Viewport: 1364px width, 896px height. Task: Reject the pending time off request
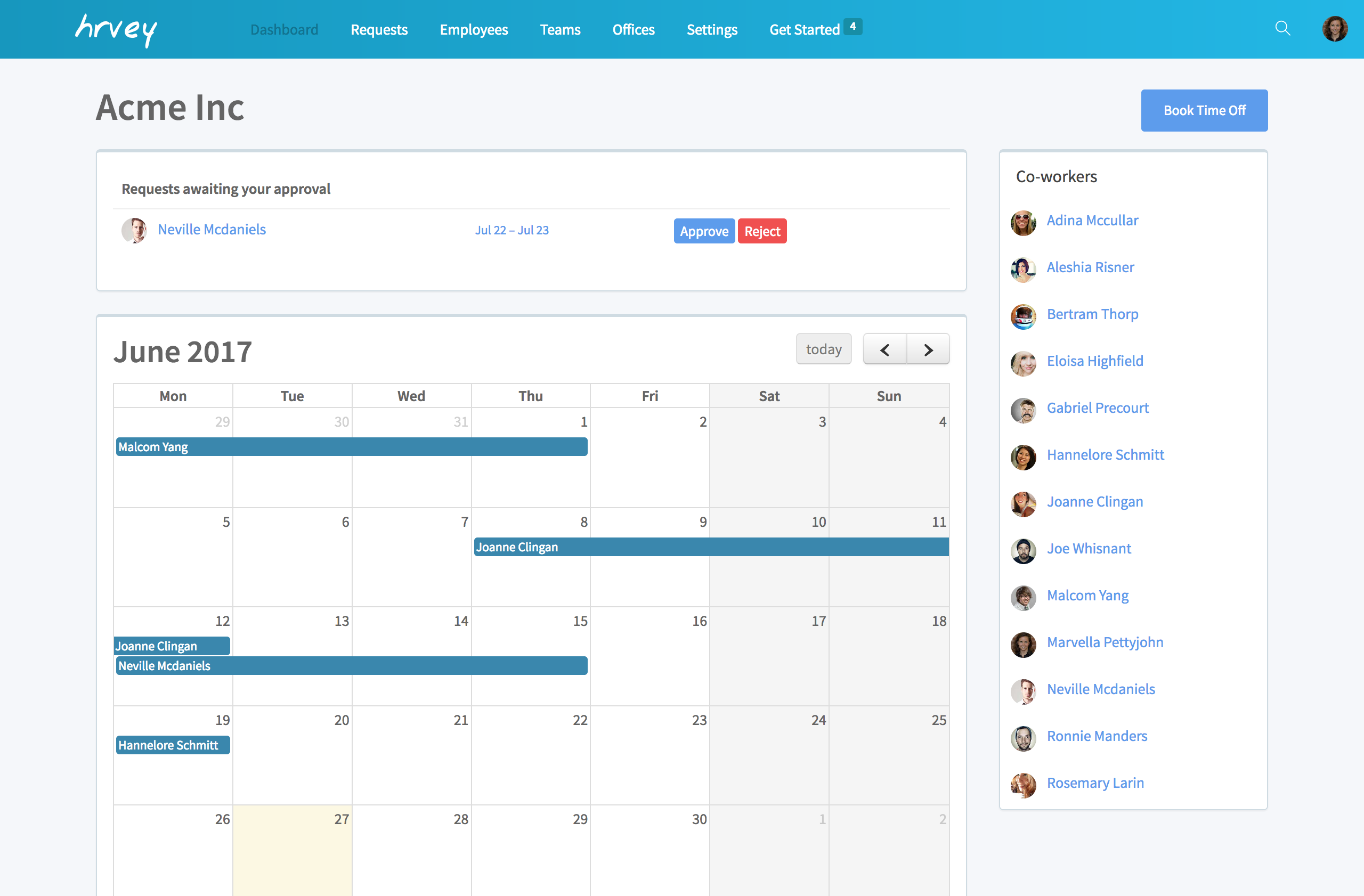762,231
